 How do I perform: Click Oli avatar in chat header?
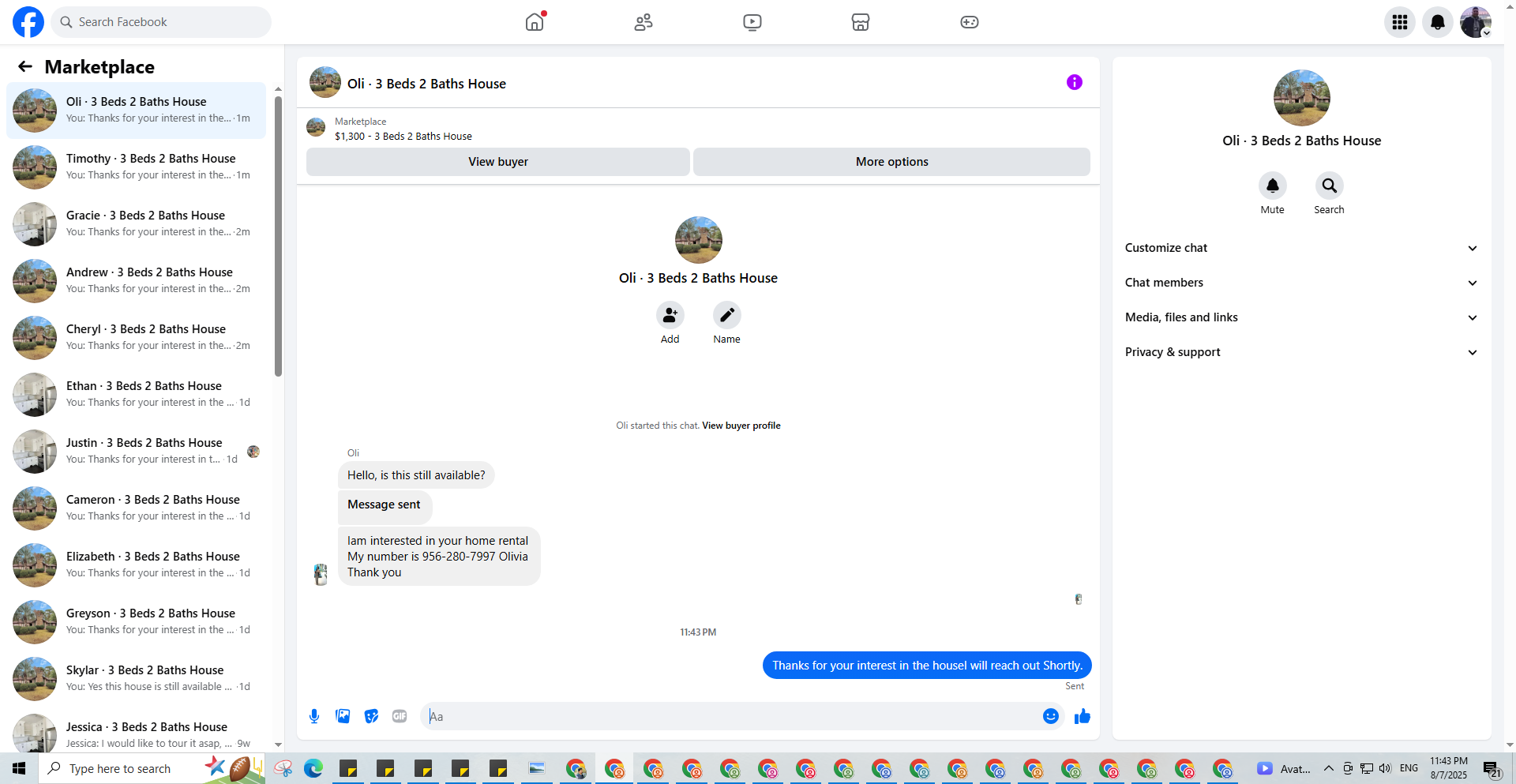325,82
